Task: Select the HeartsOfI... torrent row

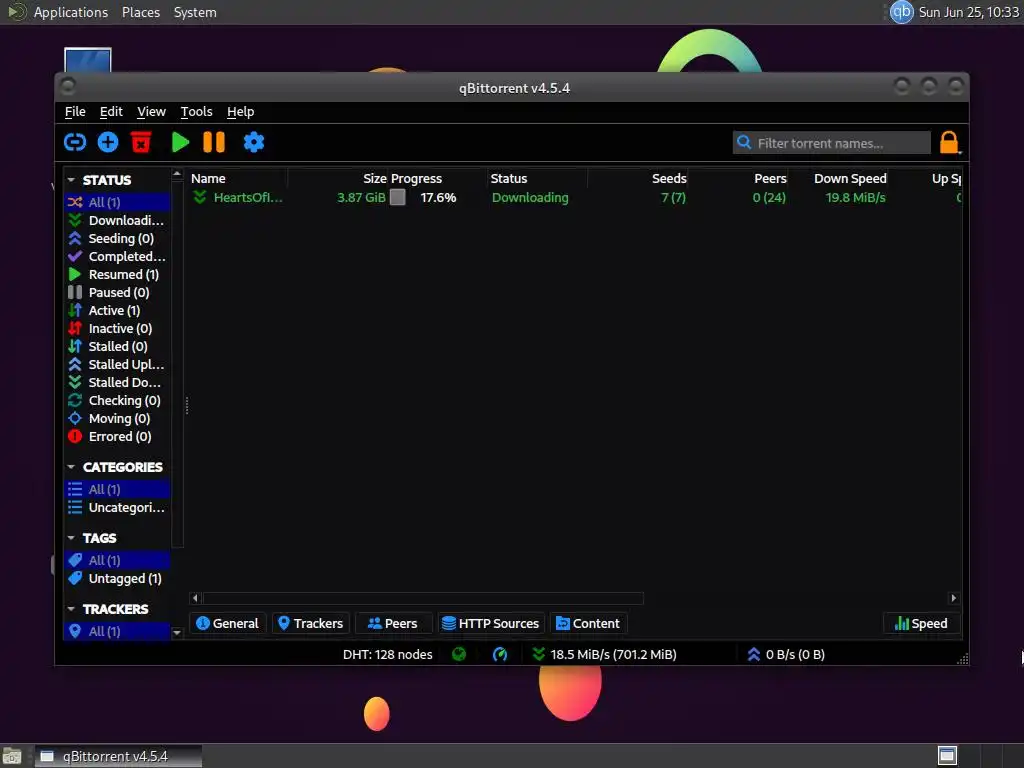Action: pos(575,197)
